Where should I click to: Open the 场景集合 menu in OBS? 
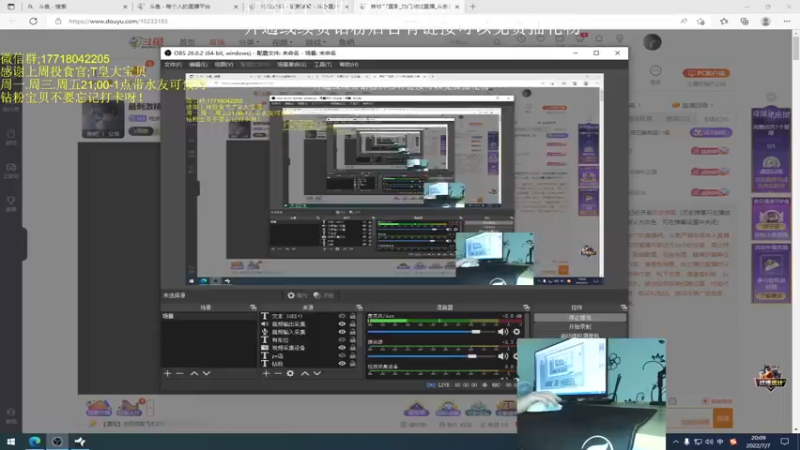291,65
